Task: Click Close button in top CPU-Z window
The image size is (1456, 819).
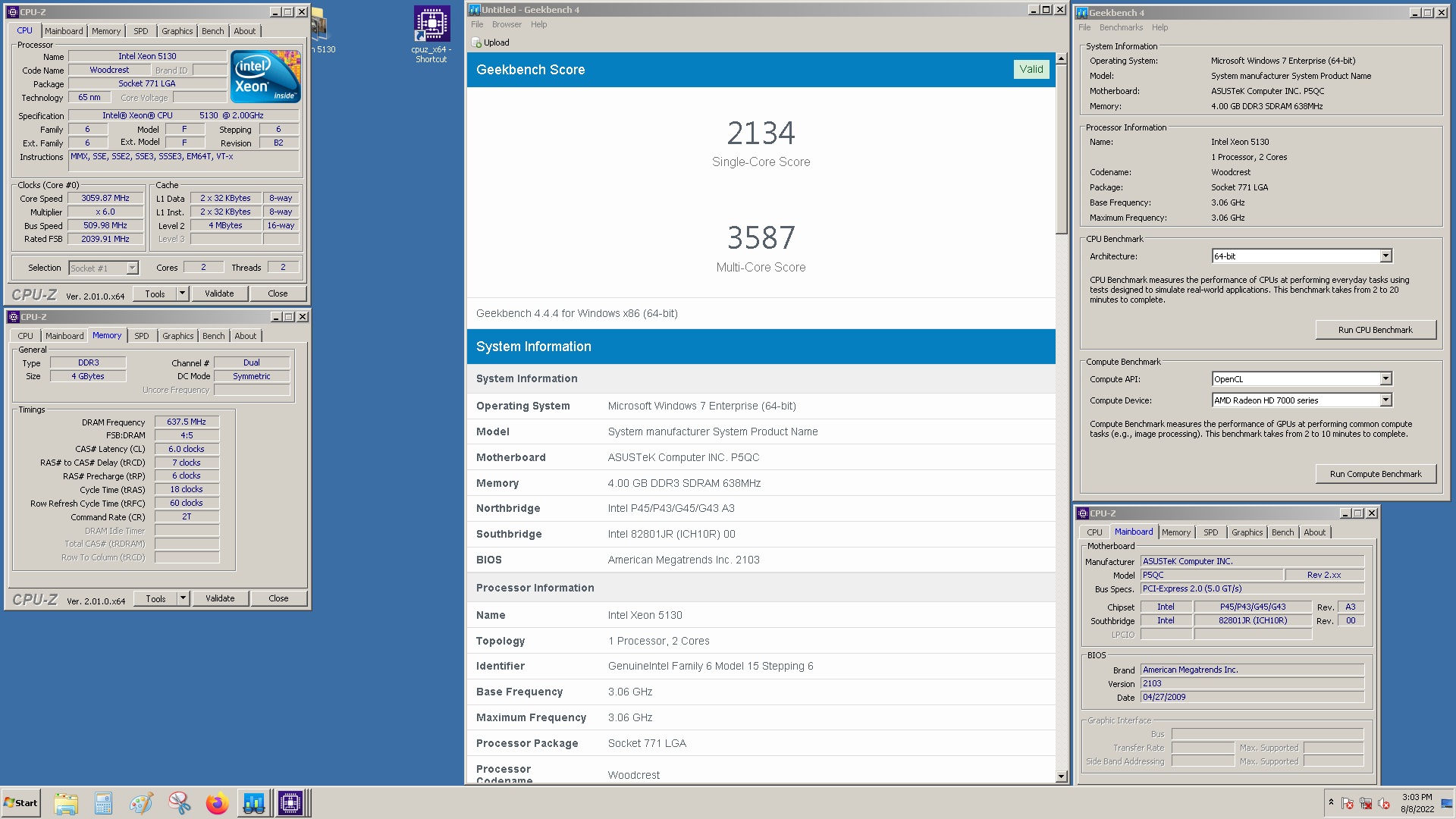Action: click(x=278, y=293)
